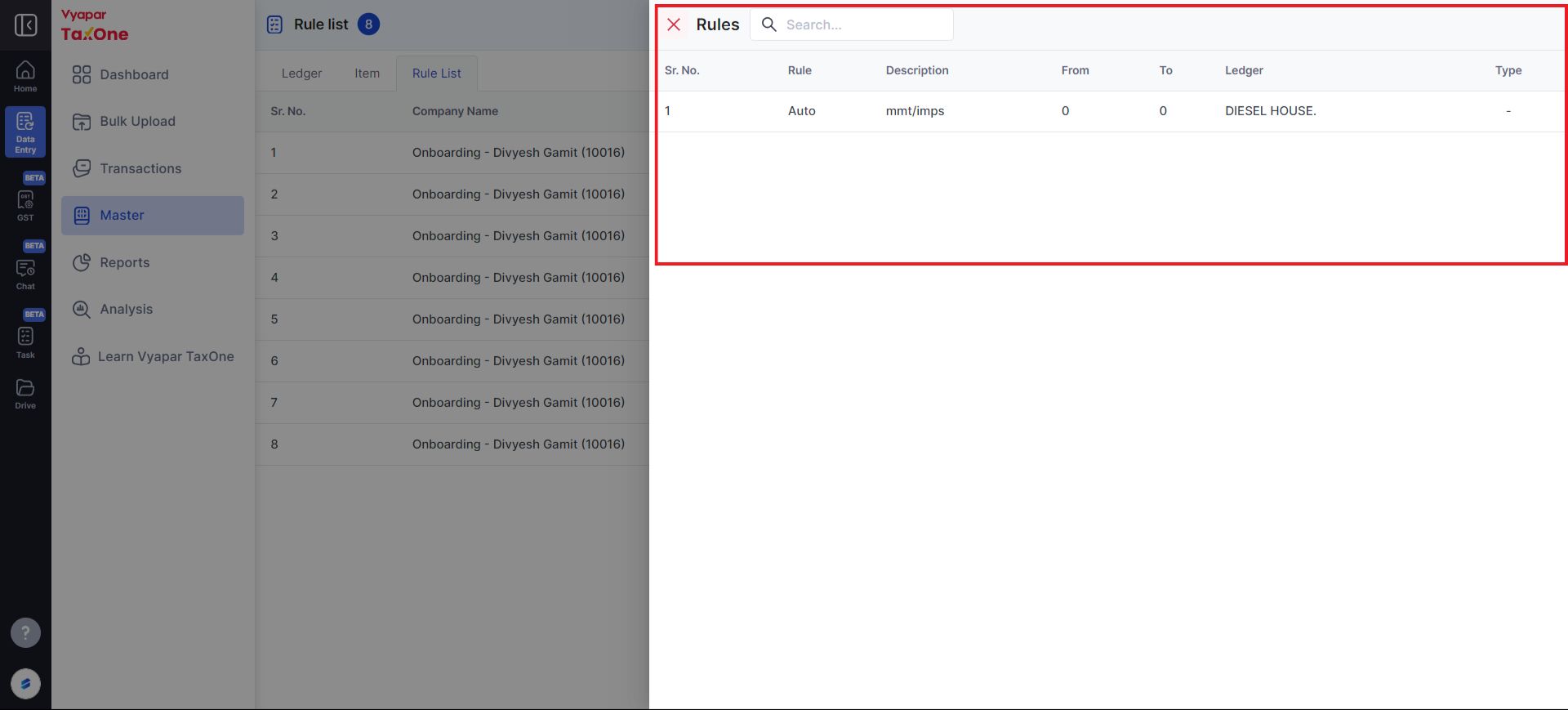
Task: Open Home in the left rail
Action: (25, 76)
